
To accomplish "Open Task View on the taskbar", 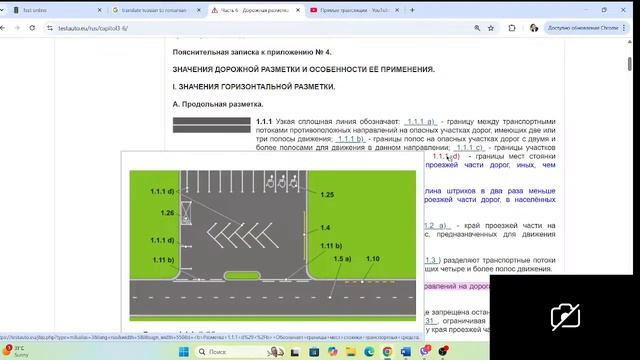I will 295,351.
